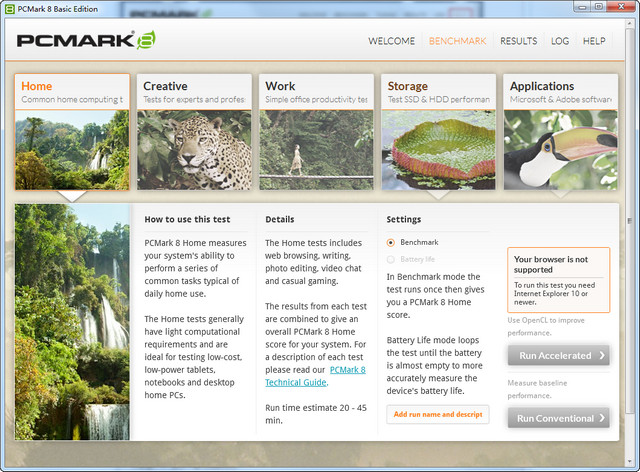
Task: Open the PCMark 8 Technical Guide link
Action: pyautogui.click(x=316, y=376)
